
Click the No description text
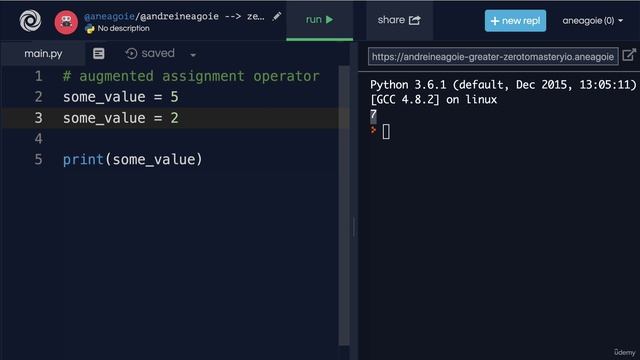[123, 29]
